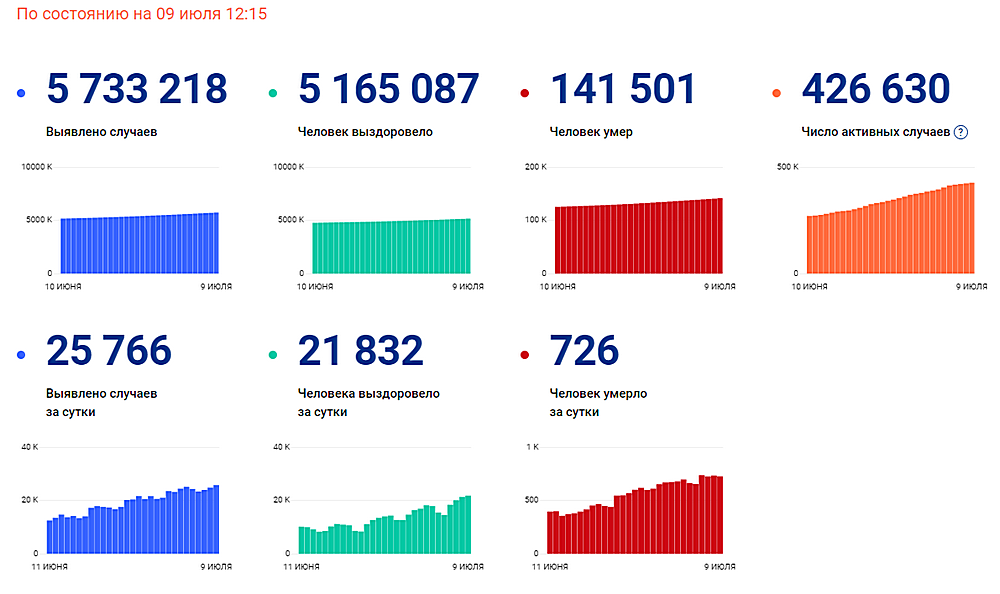
Task: Click the help icon next to Число активных случаев
Action: click(960, 132)
